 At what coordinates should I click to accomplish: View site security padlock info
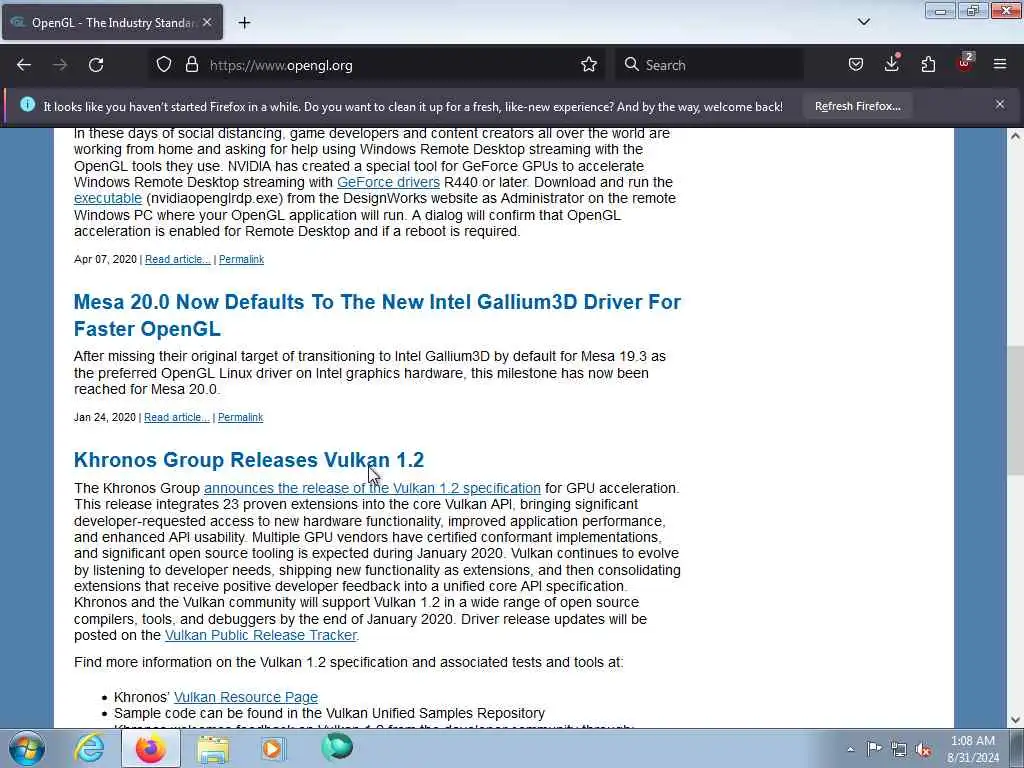(191, 65)
